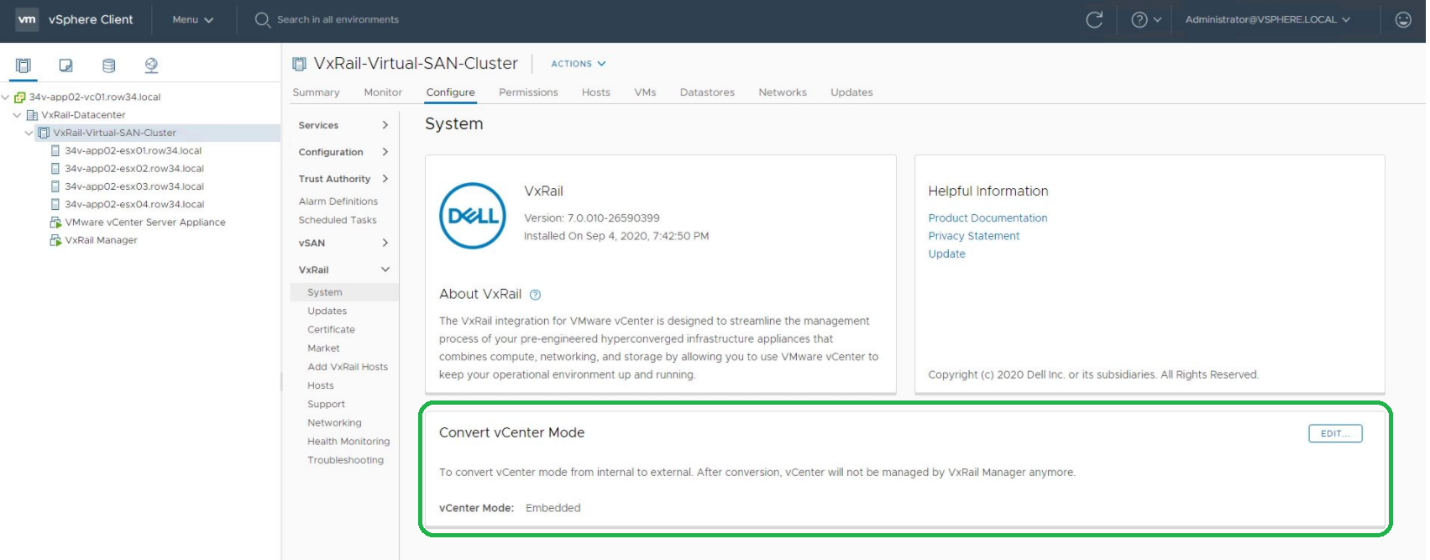Open the Networking inventory view icon

[x=152, y=66]
